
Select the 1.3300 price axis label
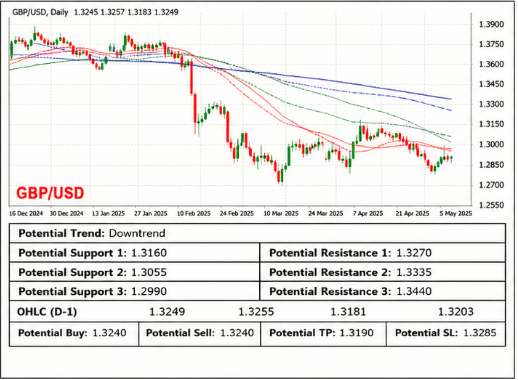(x=491, y=104)
